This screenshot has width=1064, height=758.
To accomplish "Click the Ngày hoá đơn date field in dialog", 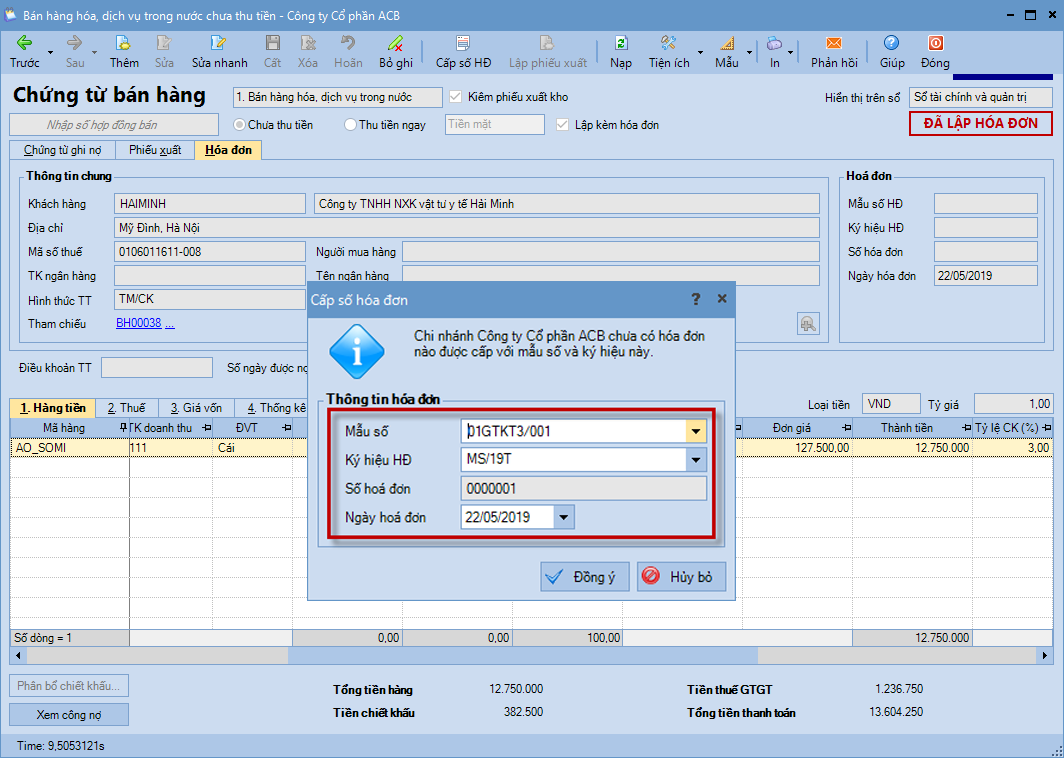I will click(508, 517).
